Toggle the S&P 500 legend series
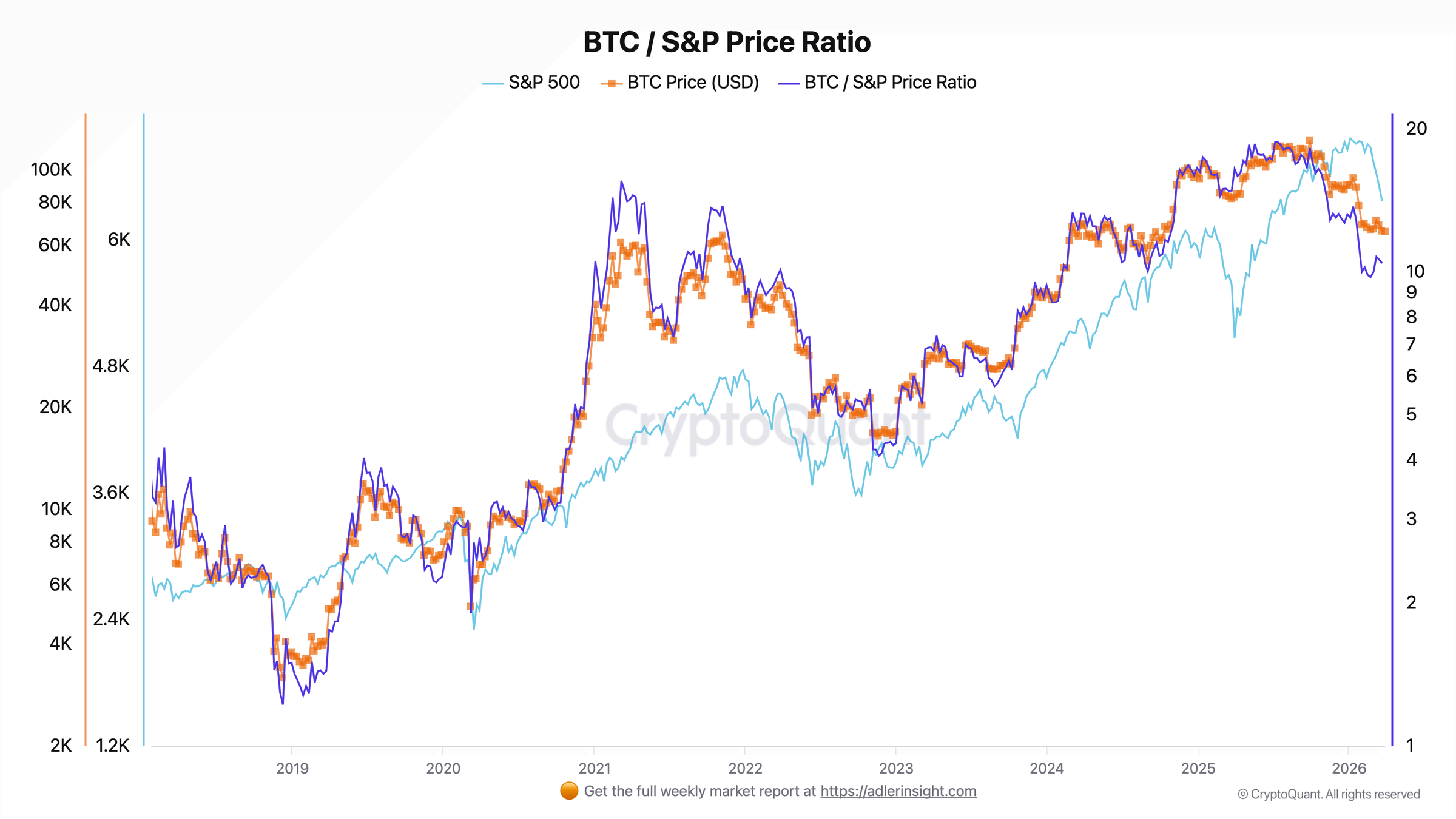 pyautogui.click(x=544, y=83)
